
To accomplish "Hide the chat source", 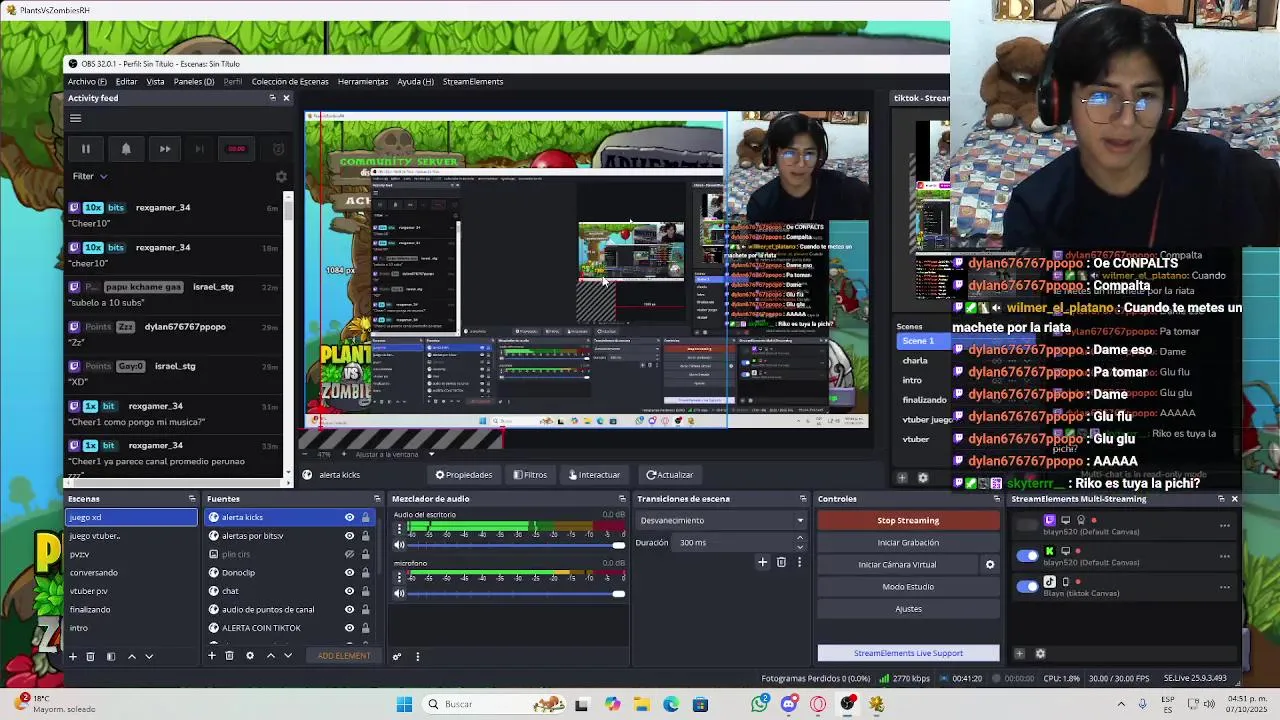I will (x=349, y=591).
